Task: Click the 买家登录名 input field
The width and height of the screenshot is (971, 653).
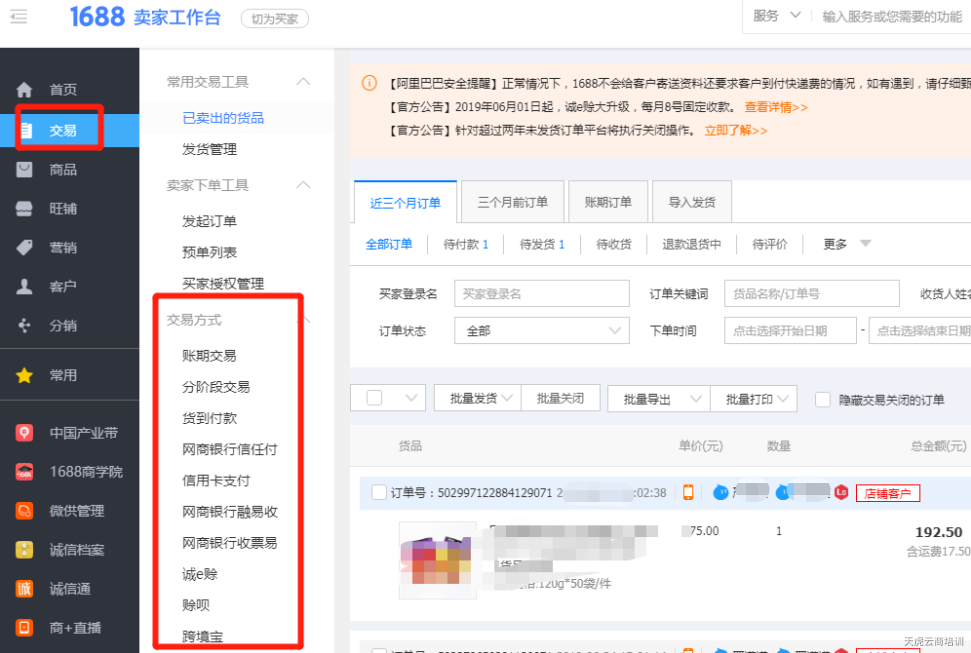Action: [x=542, y=294]
